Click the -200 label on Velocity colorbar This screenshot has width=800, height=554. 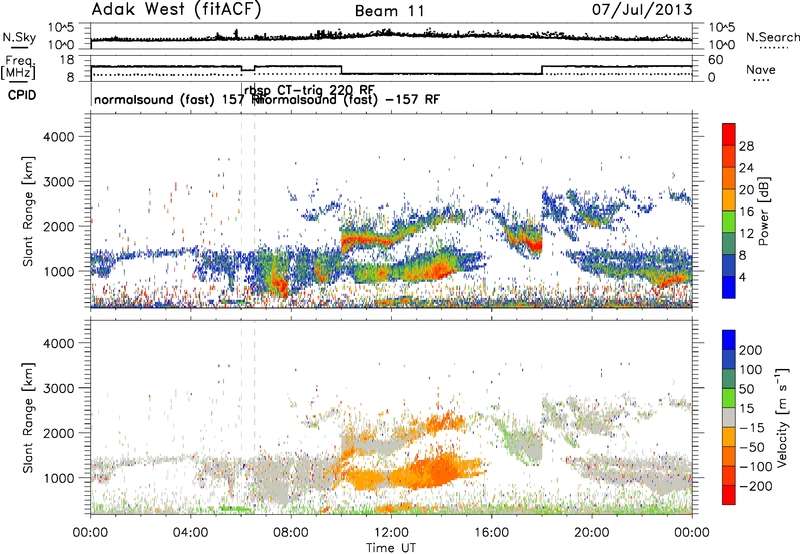[754, 486]
